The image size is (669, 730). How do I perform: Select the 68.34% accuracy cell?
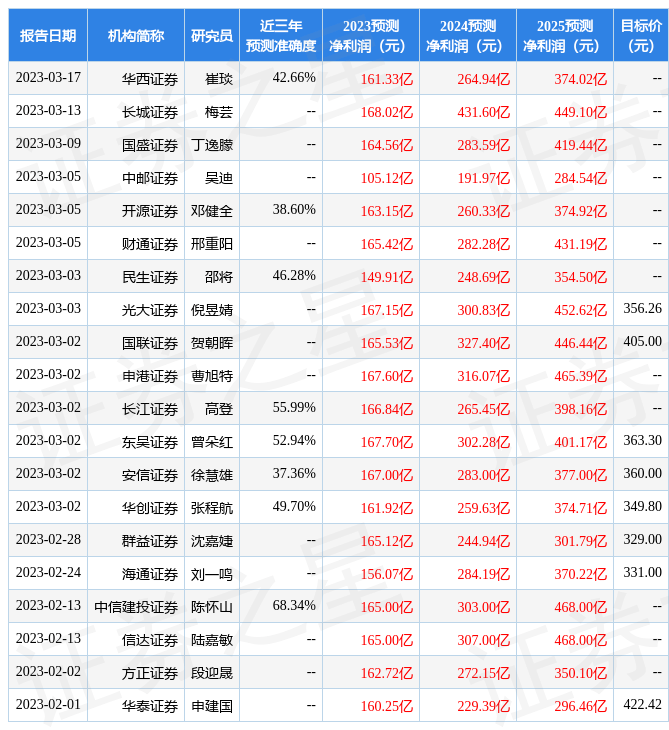click(x=294, y=606)
